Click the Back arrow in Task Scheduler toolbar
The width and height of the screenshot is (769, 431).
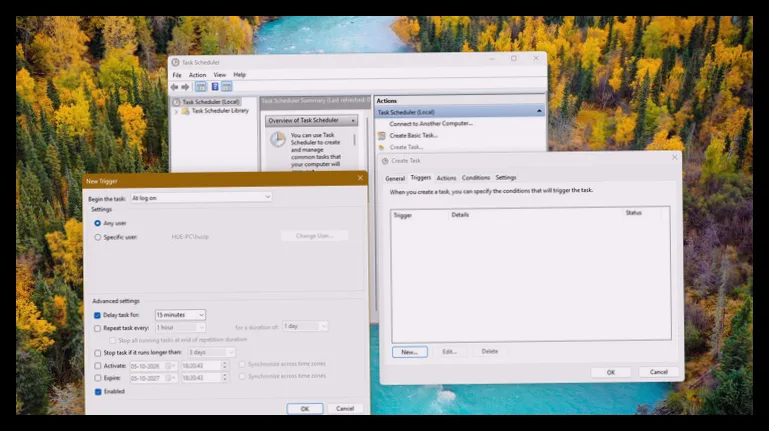(x=174, y=87)
